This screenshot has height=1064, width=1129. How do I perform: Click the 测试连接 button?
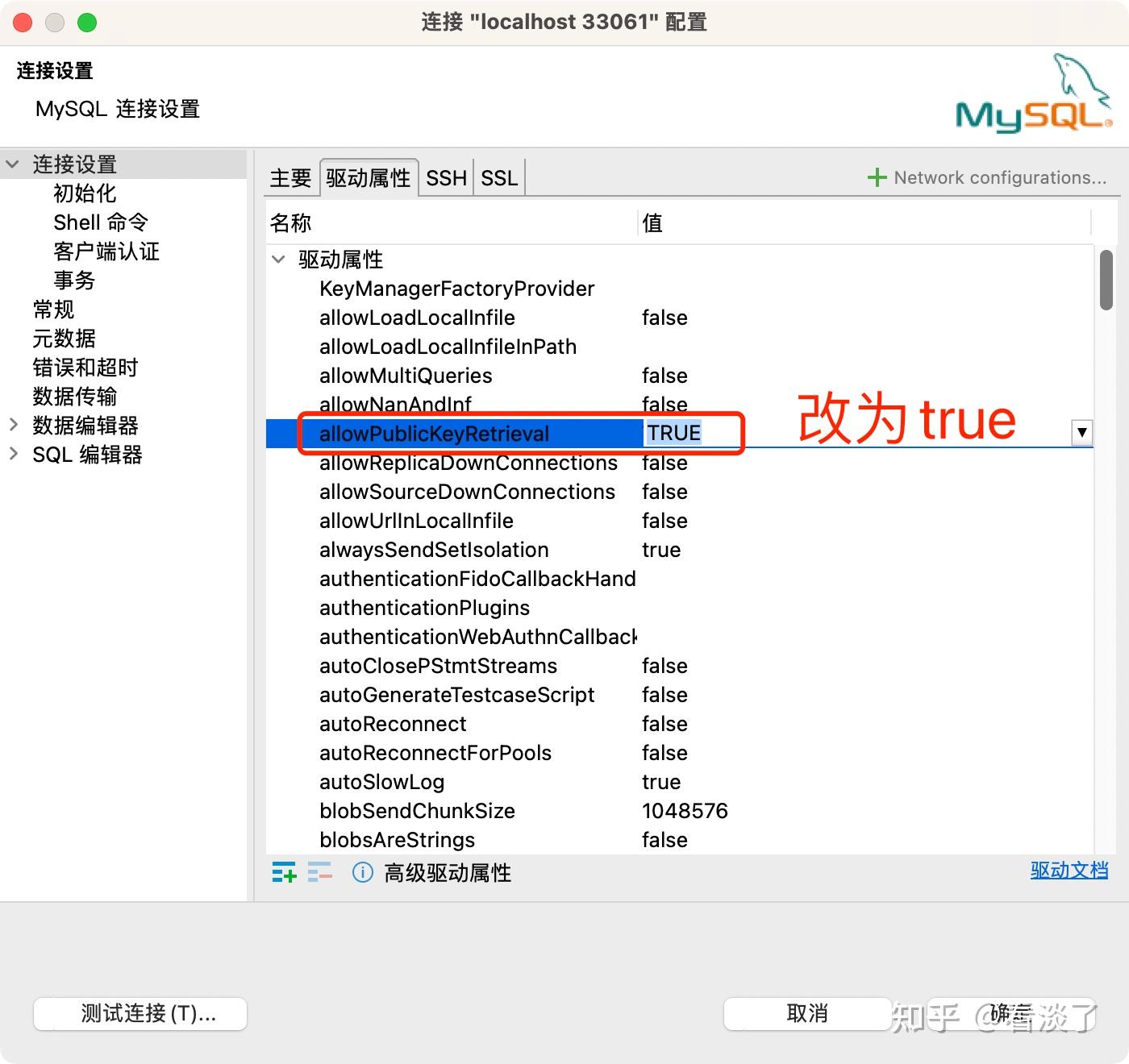point(140,1013)
